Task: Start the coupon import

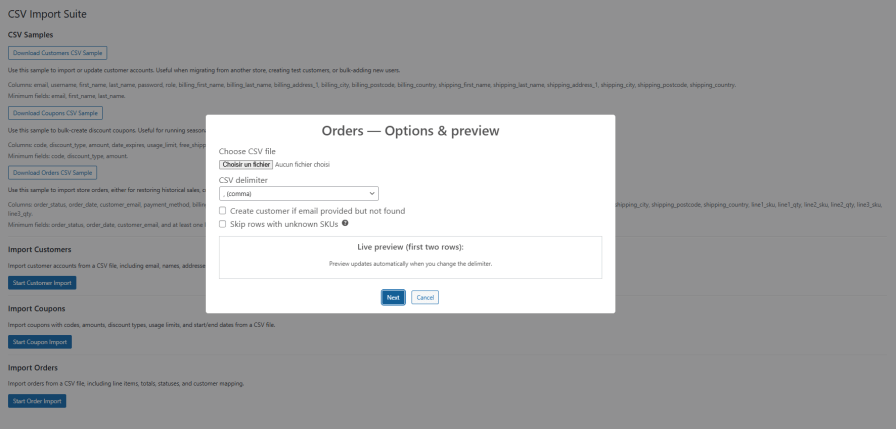Action: 40,342
